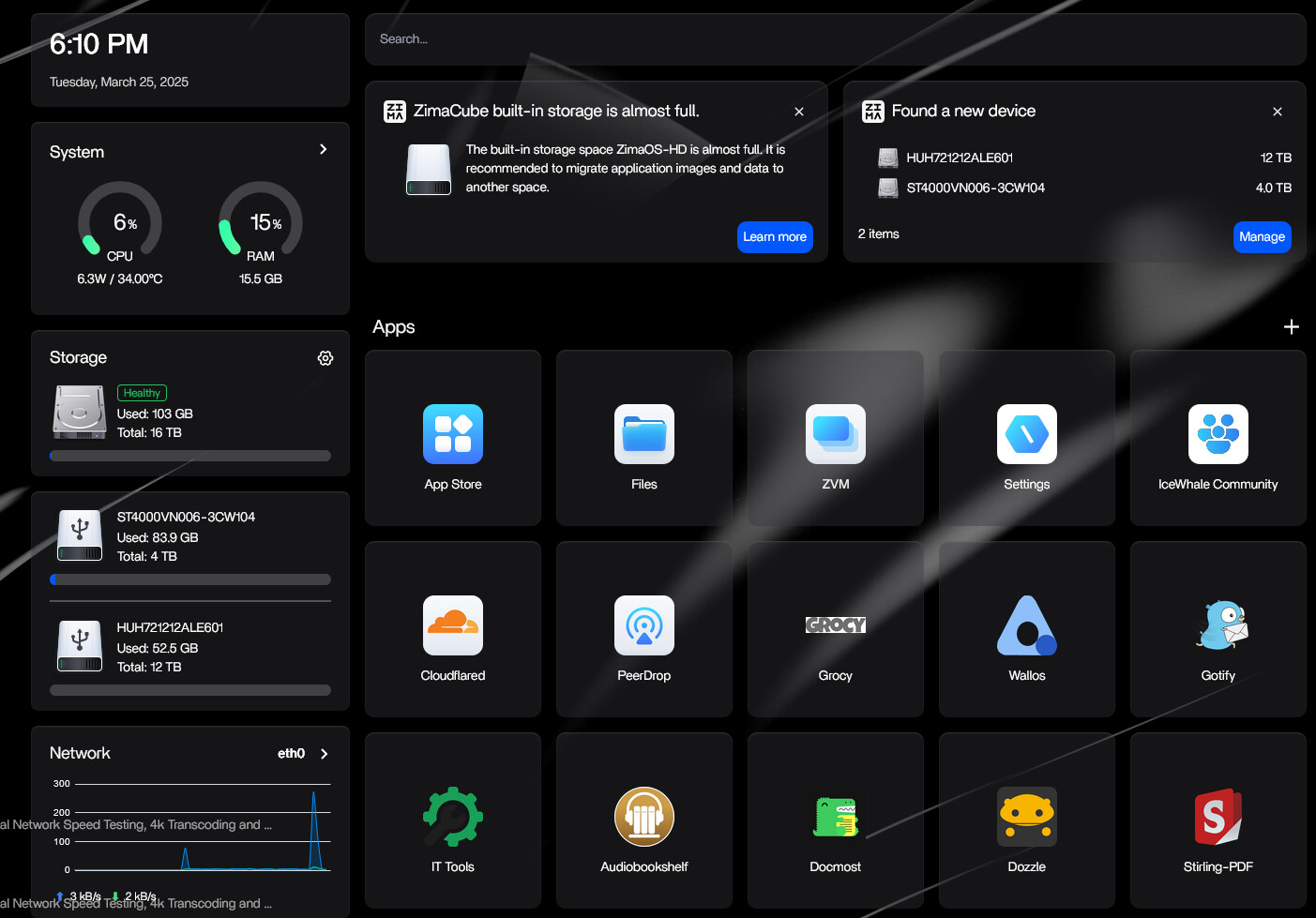Click ST4000VN006-3CW104 disk icon in new device card
Image resolution: width=1316 pixels, height=918 pixels.
pos(887,188)
